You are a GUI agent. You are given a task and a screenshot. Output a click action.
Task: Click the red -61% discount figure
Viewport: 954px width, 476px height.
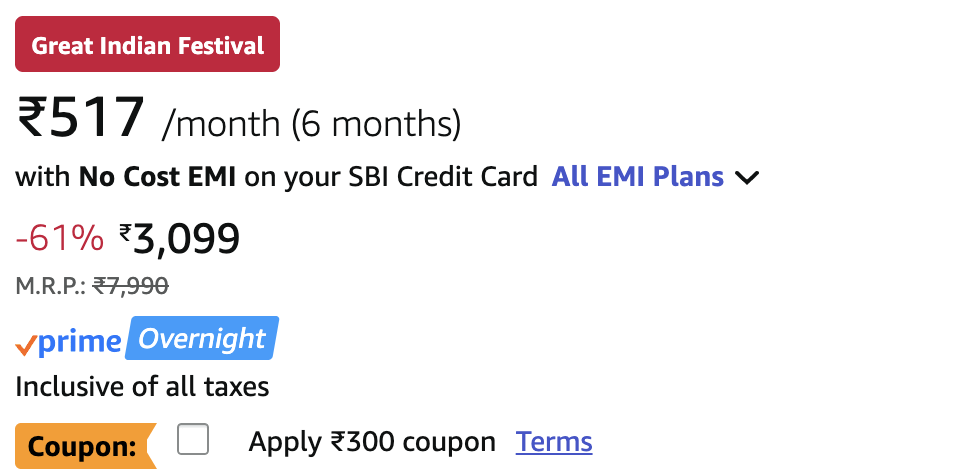(x=59, y=238)
